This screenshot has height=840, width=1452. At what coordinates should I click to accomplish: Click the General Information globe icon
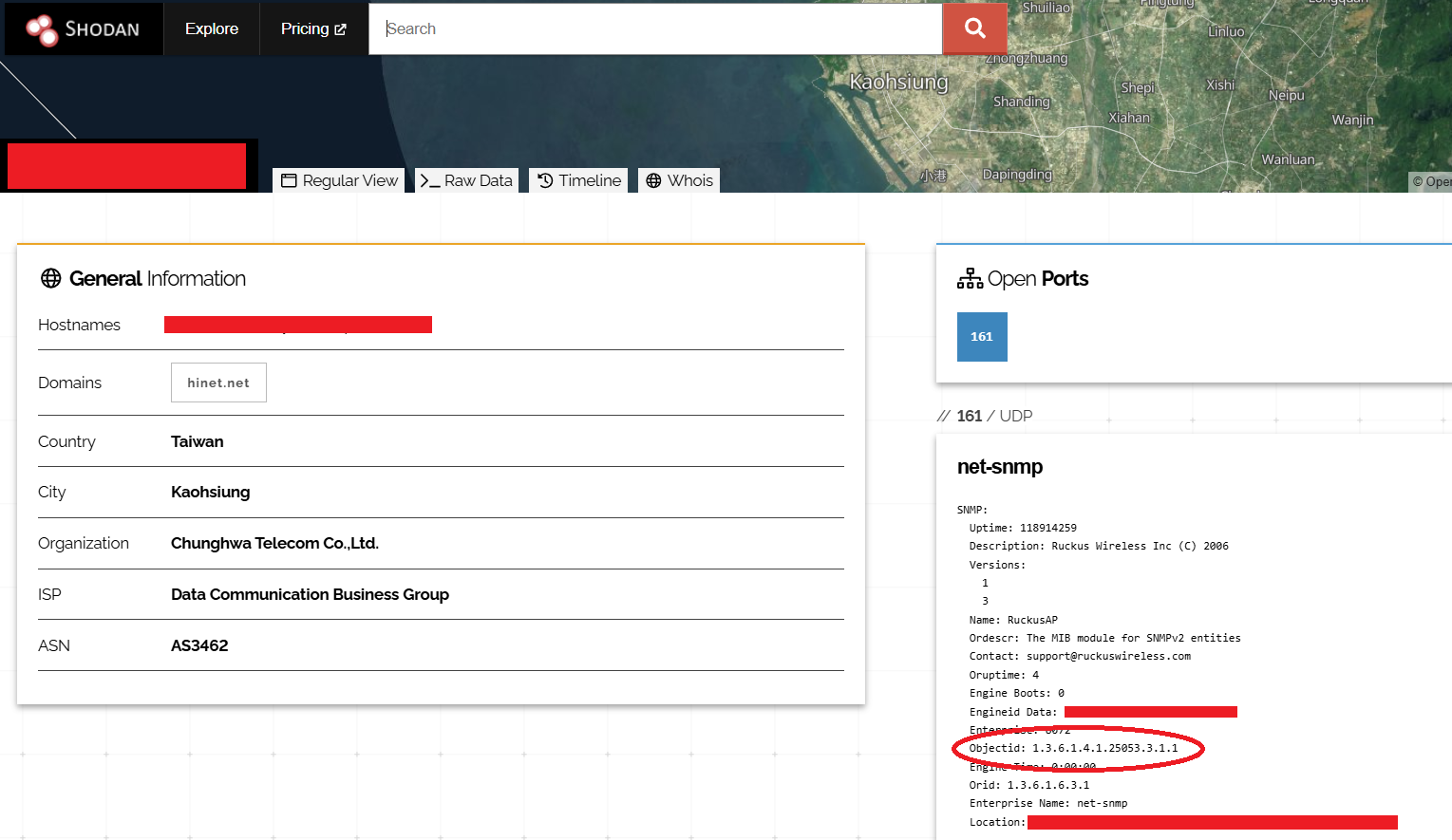pos(51,278)
